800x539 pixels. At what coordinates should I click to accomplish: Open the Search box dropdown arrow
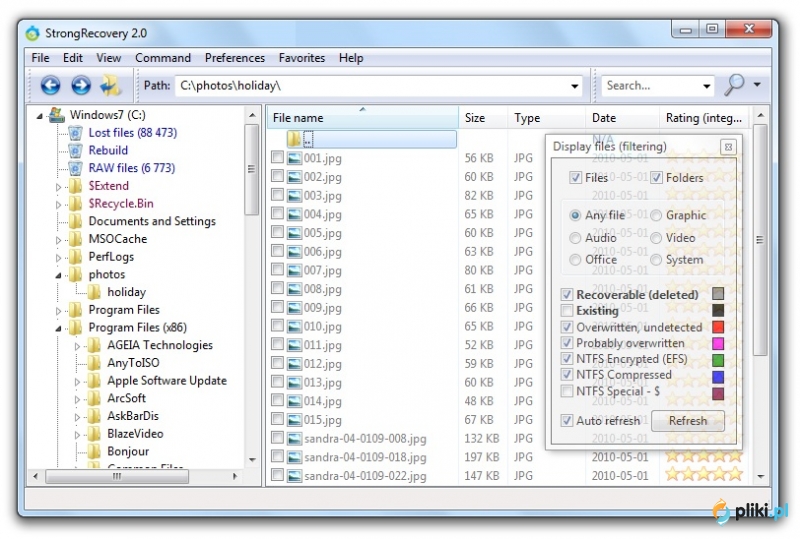click(706, 86)
